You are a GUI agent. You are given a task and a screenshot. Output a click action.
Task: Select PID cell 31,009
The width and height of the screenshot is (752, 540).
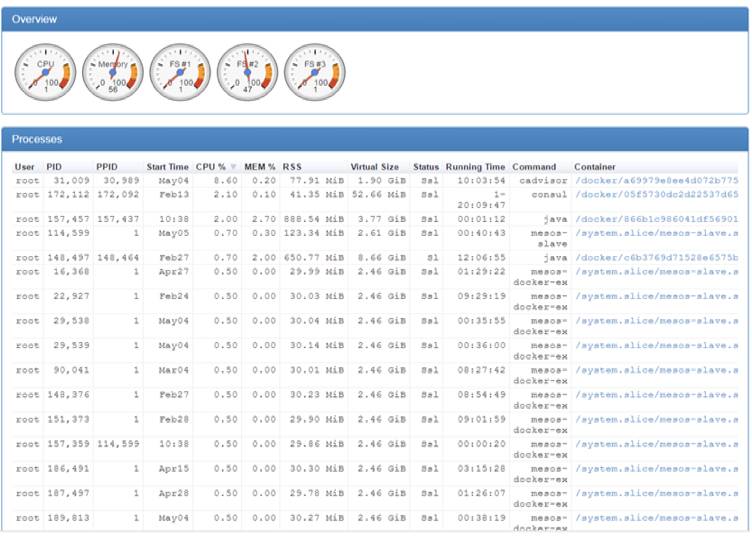click(x=71, y=181)
